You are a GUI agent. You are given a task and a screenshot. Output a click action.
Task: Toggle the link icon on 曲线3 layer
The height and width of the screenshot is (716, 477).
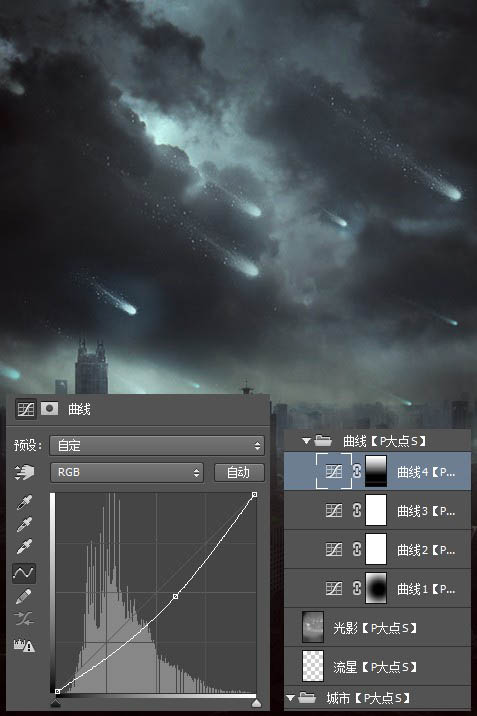point(356,510)
